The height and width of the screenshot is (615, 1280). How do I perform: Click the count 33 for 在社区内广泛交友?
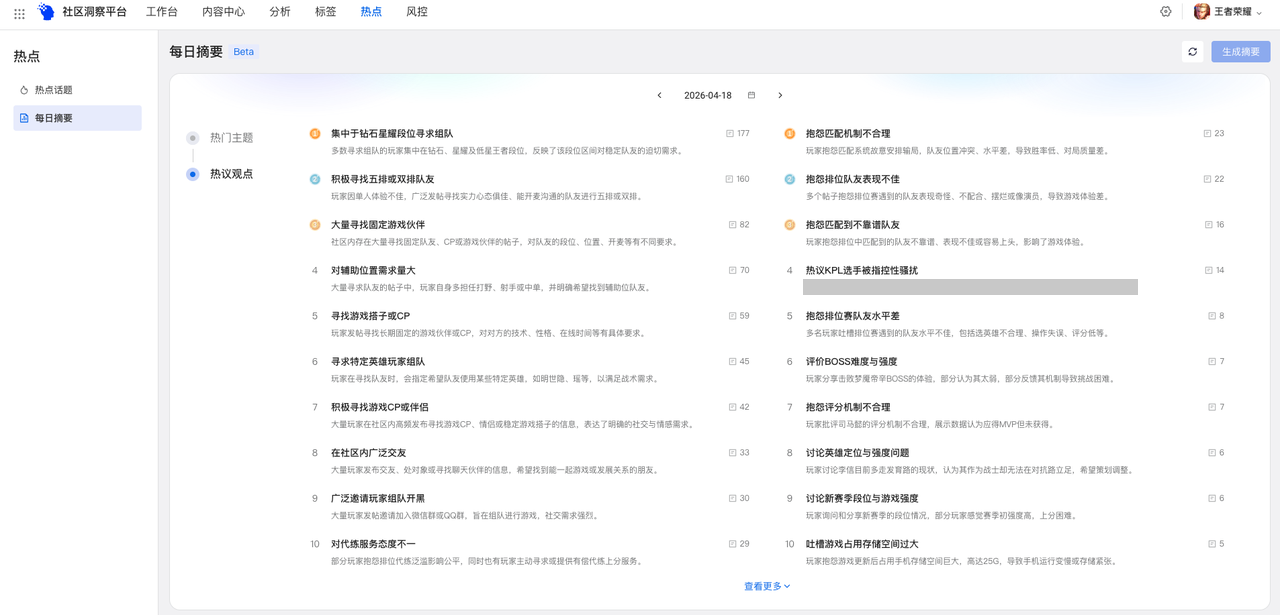point(744,452)
